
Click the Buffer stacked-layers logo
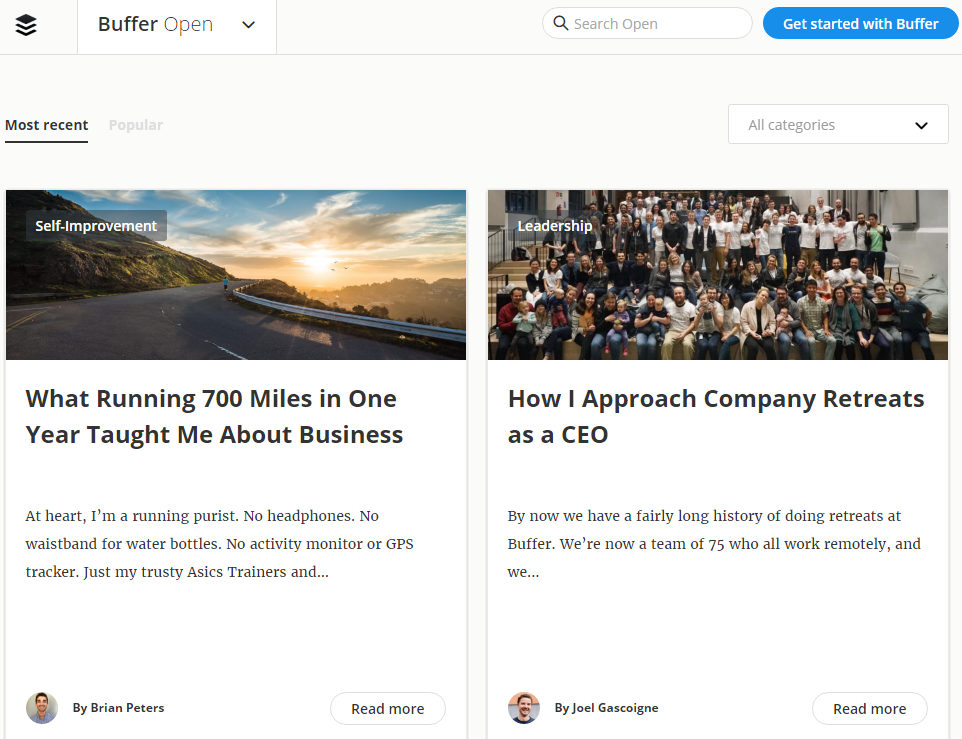coord(26,25)
